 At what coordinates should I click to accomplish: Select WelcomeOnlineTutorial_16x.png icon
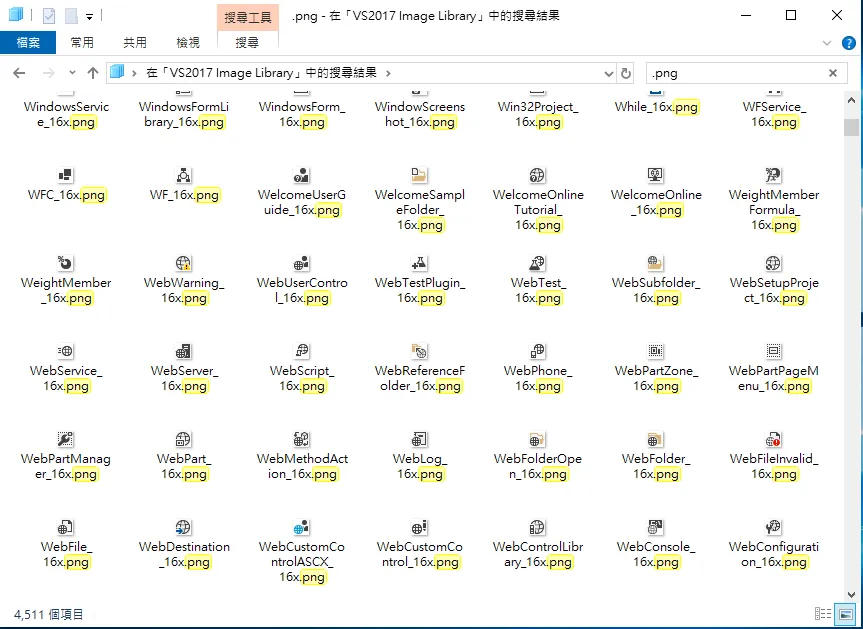tap(537, 176)
